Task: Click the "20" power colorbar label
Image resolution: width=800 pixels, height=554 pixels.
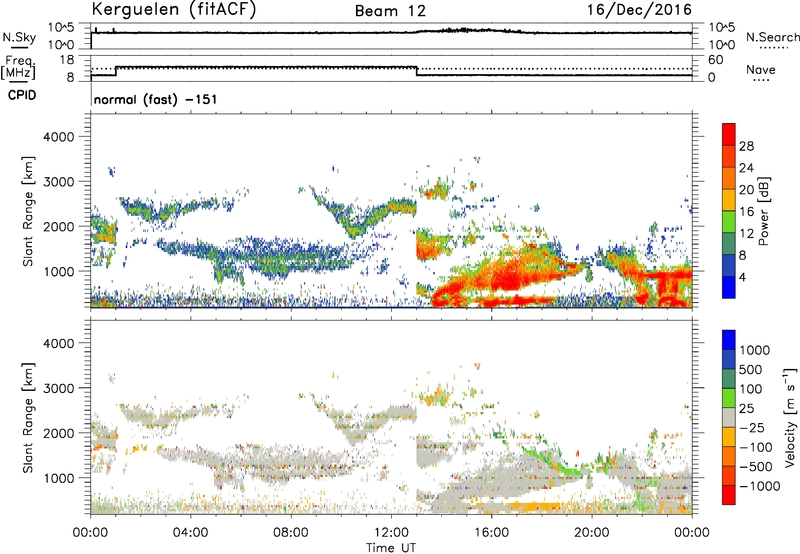Action: click(x=746, y=190)
